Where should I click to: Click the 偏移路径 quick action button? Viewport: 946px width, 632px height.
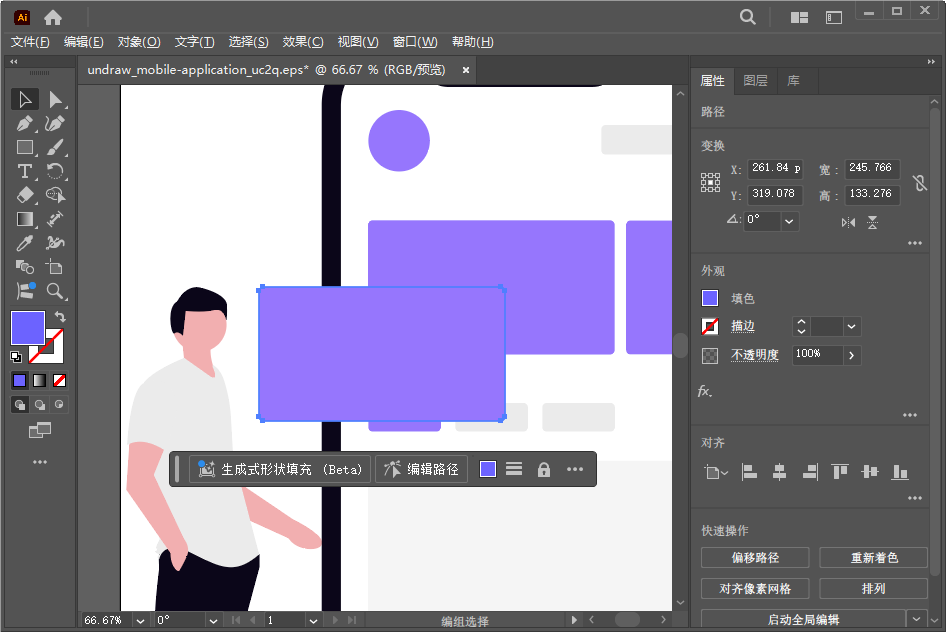pyautogui.click(x=754, y=558)
